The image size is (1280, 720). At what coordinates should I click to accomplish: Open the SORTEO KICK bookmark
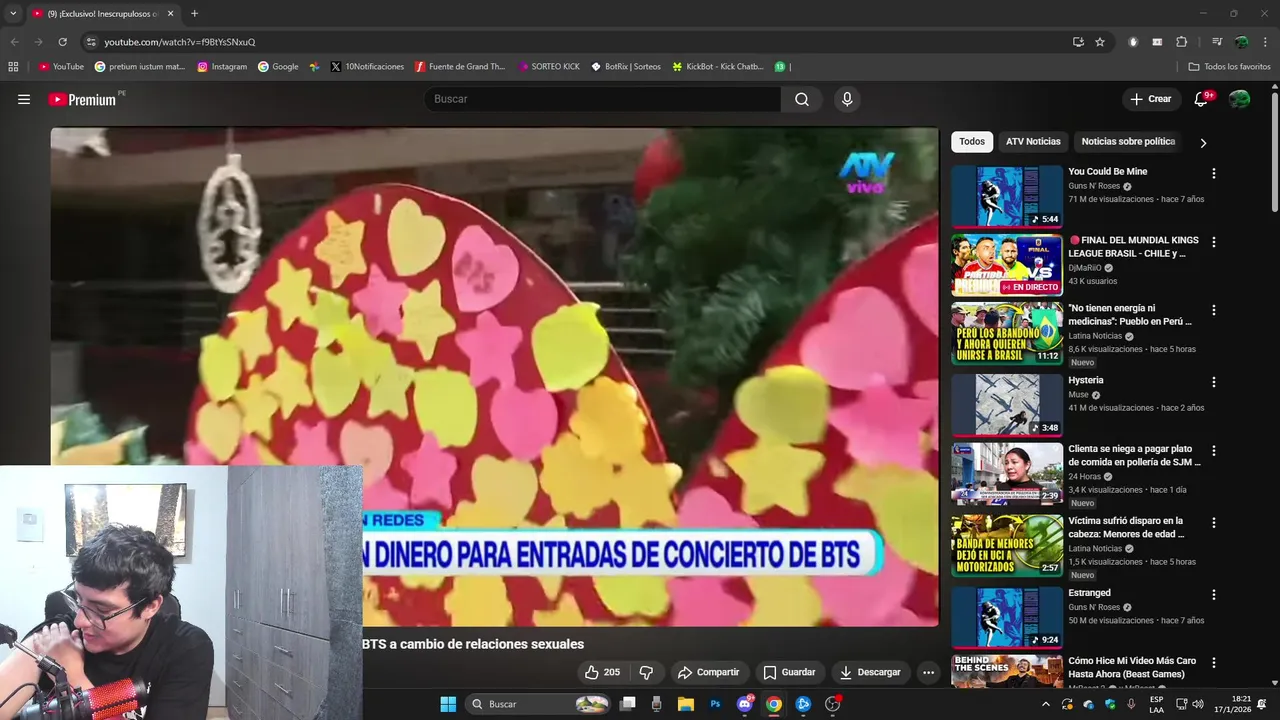(549, 67)
